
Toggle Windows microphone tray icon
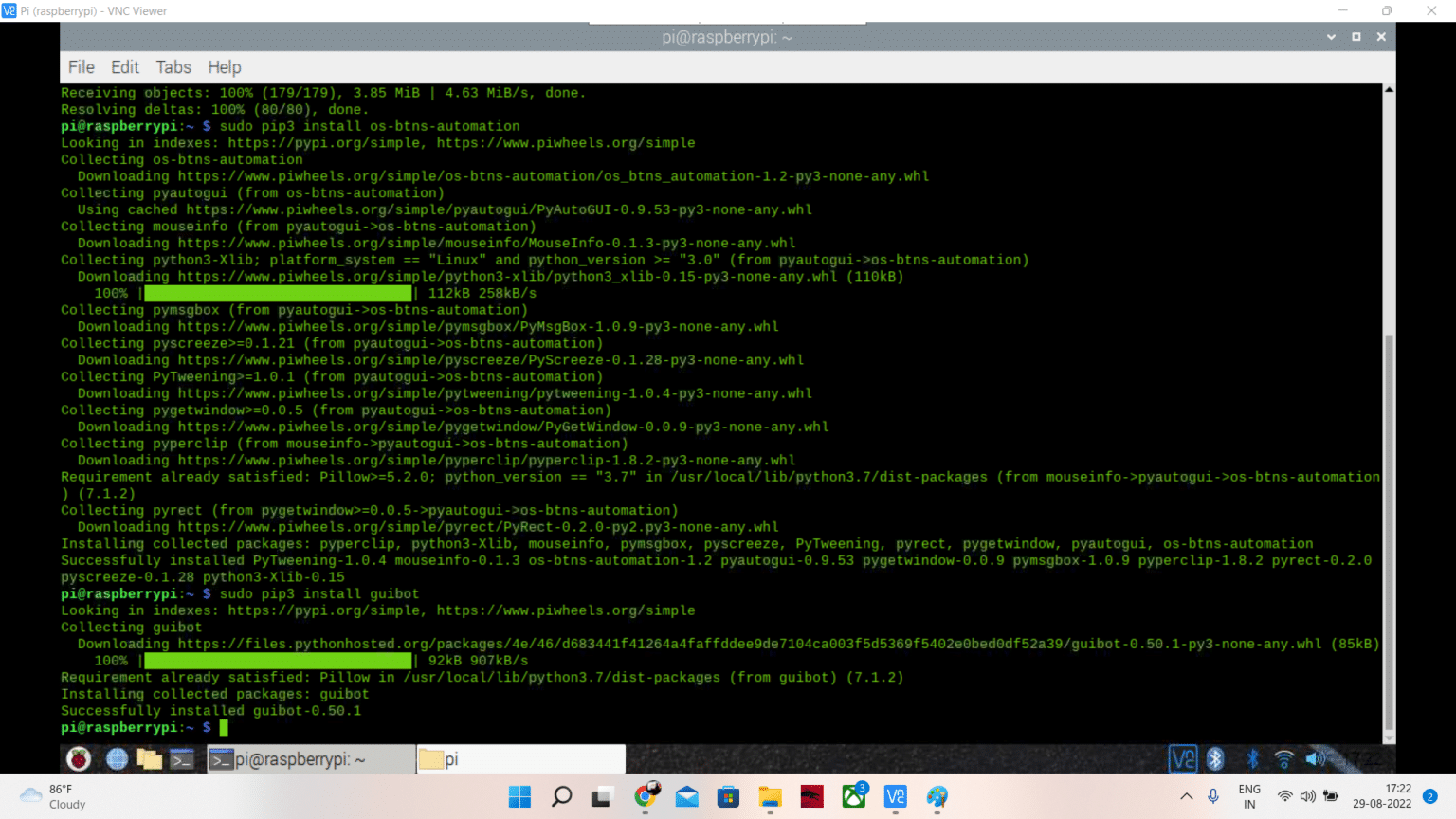pos(1213,796)
